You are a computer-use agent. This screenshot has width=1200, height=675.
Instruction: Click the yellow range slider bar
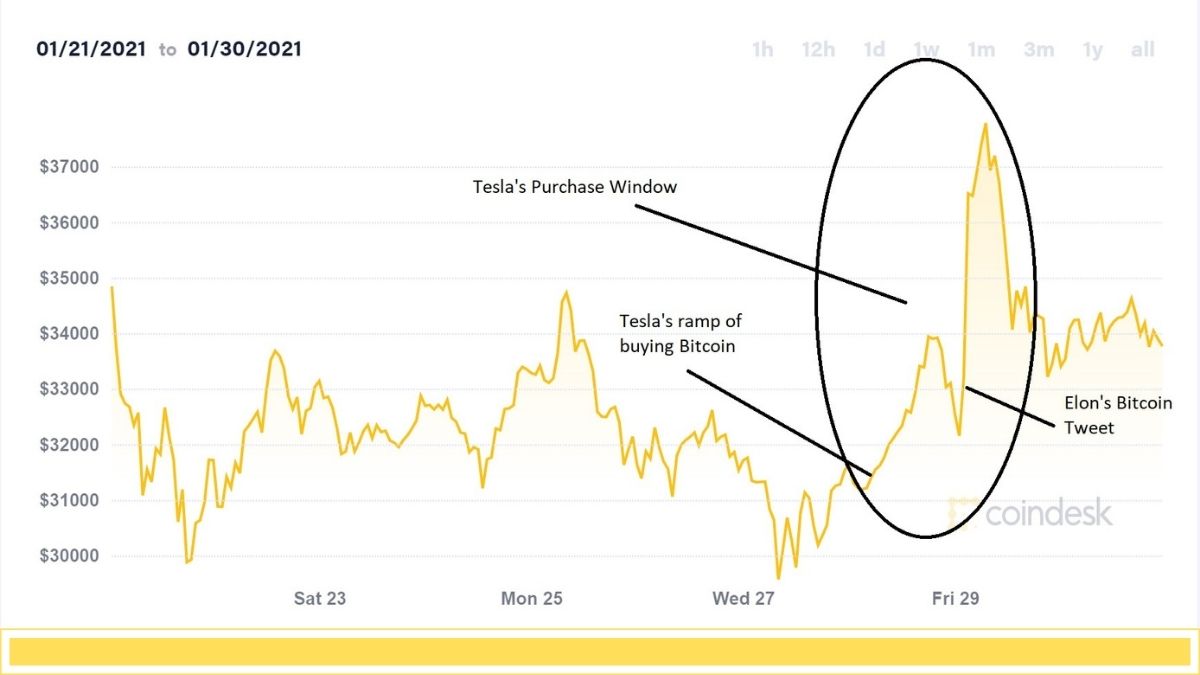pos(599,652)
